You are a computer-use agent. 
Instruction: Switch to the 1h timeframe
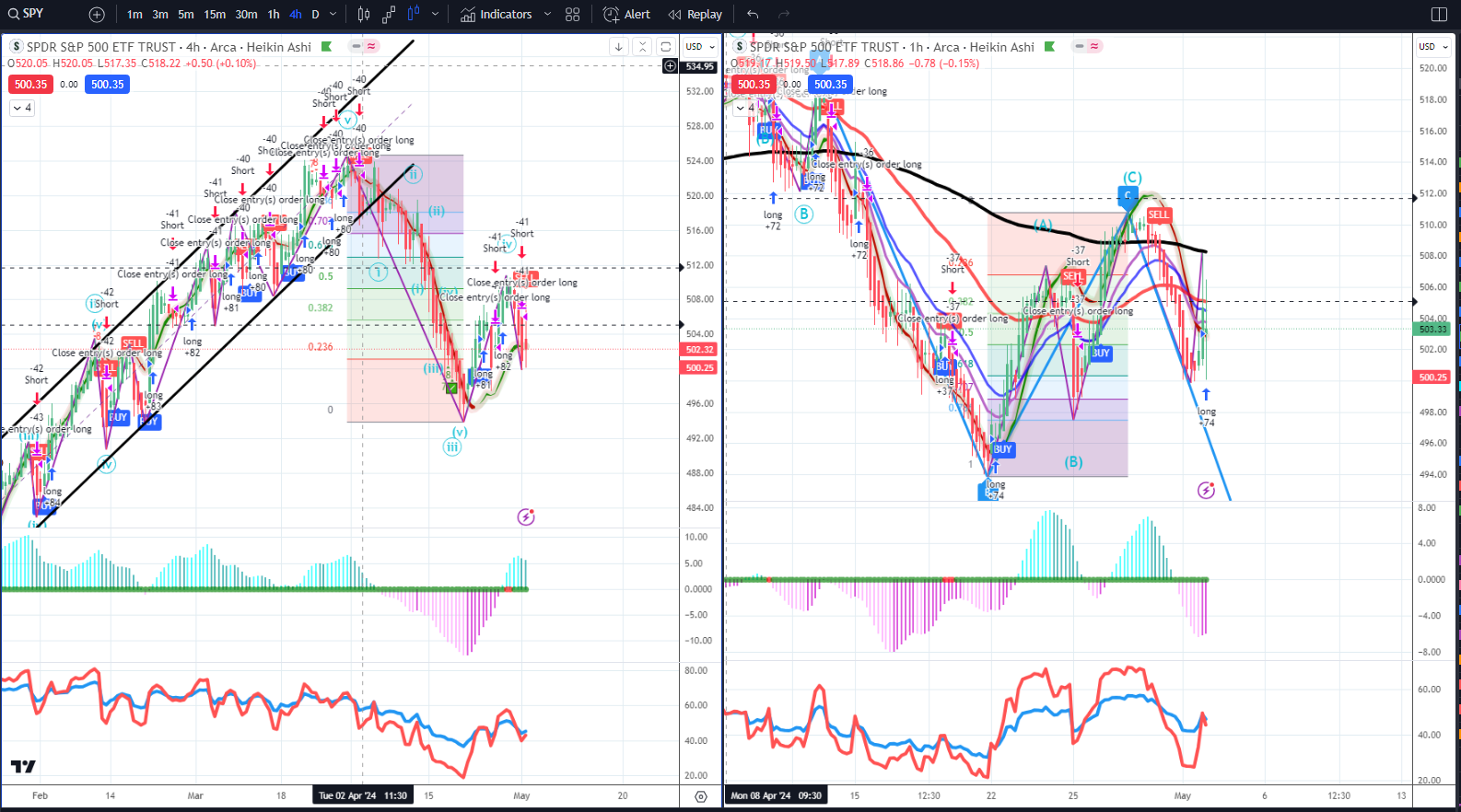[x=274, y=15]
